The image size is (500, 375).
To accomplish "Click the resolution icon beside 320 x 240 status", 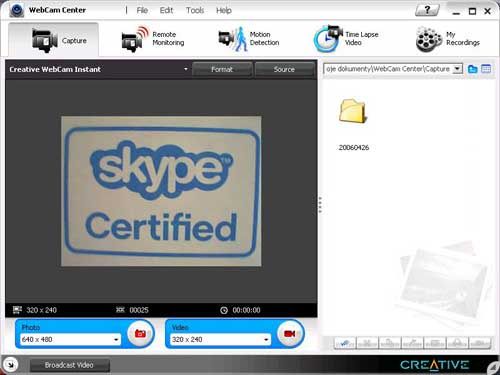I will coord(17,310).
